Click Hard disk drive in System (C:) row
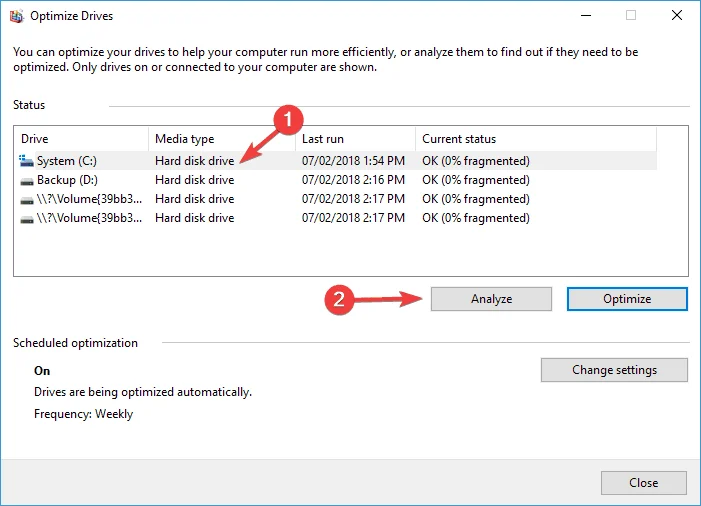Image resolution: width=701 pixels, height=506 pixels. [194, 161]
